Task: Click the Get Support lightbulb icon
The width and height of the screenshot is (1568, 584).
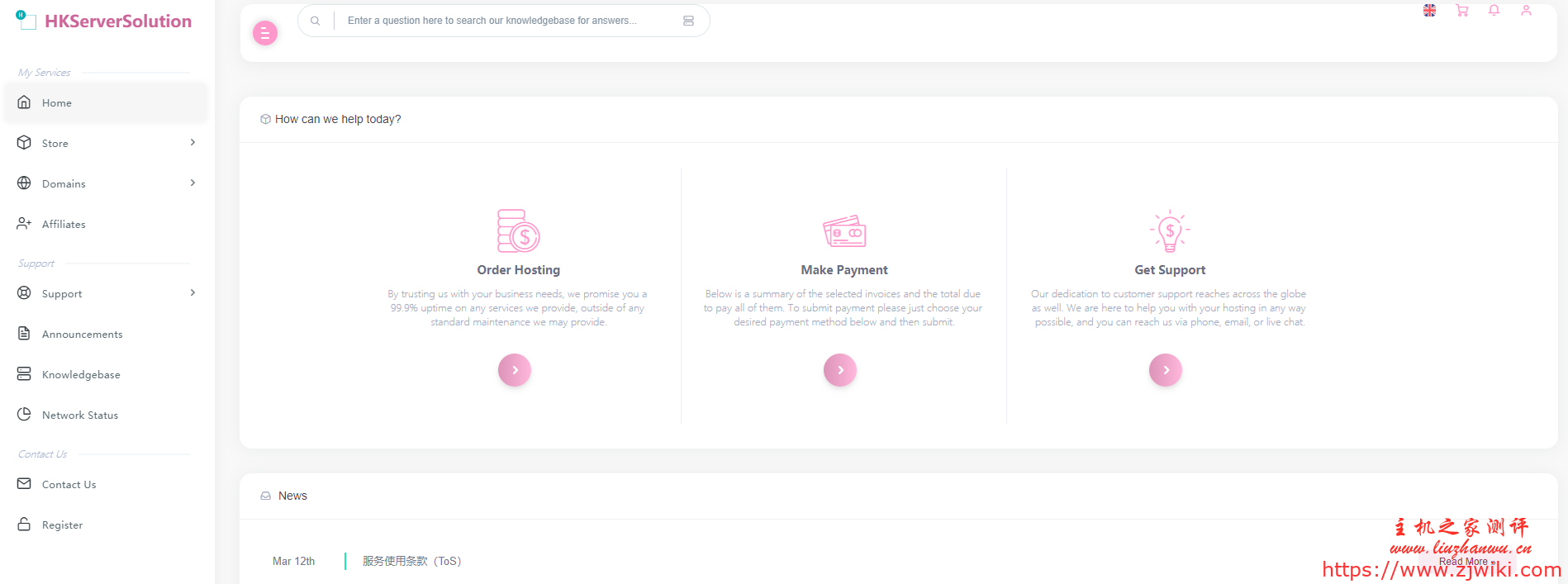Action: 1169,230
